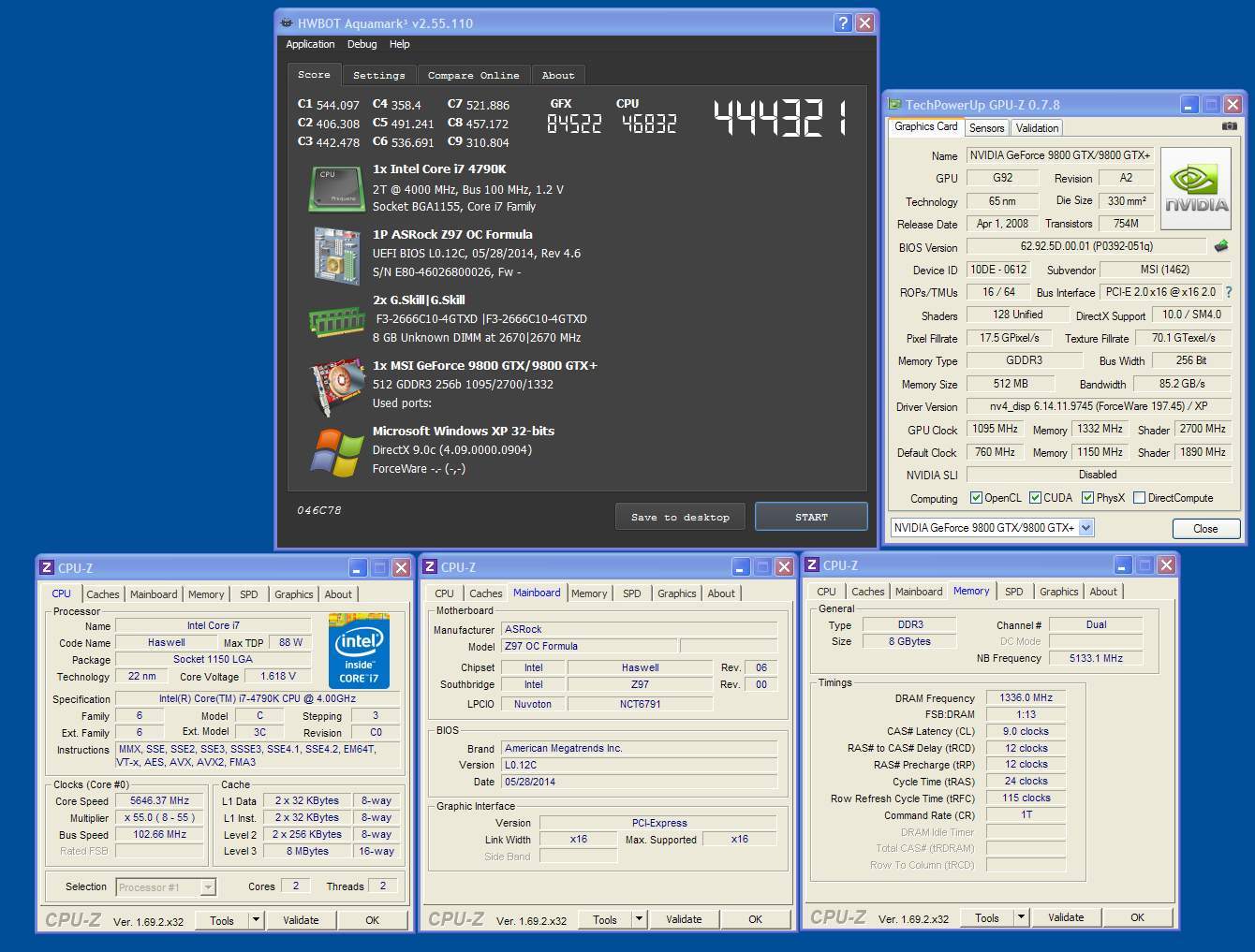
Task: Click the NB Frequency value 5133.1 MHz
Action: point(1096,659)
